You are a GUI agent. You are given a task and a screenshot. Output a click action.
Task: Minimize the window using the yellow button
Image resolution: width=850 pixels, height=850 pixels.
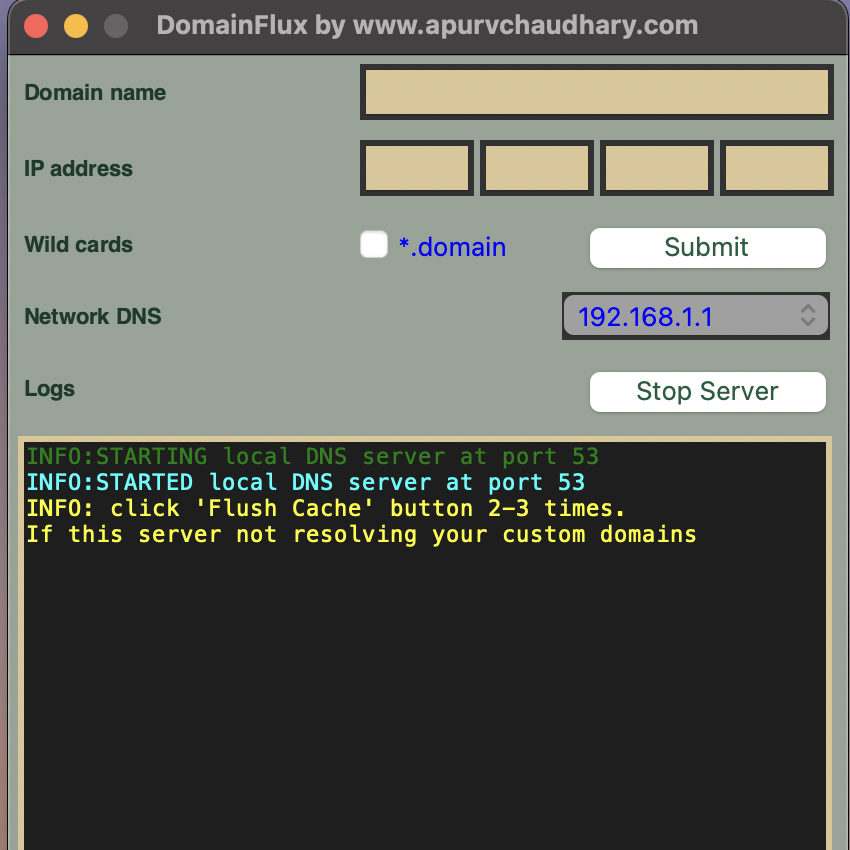76,26
